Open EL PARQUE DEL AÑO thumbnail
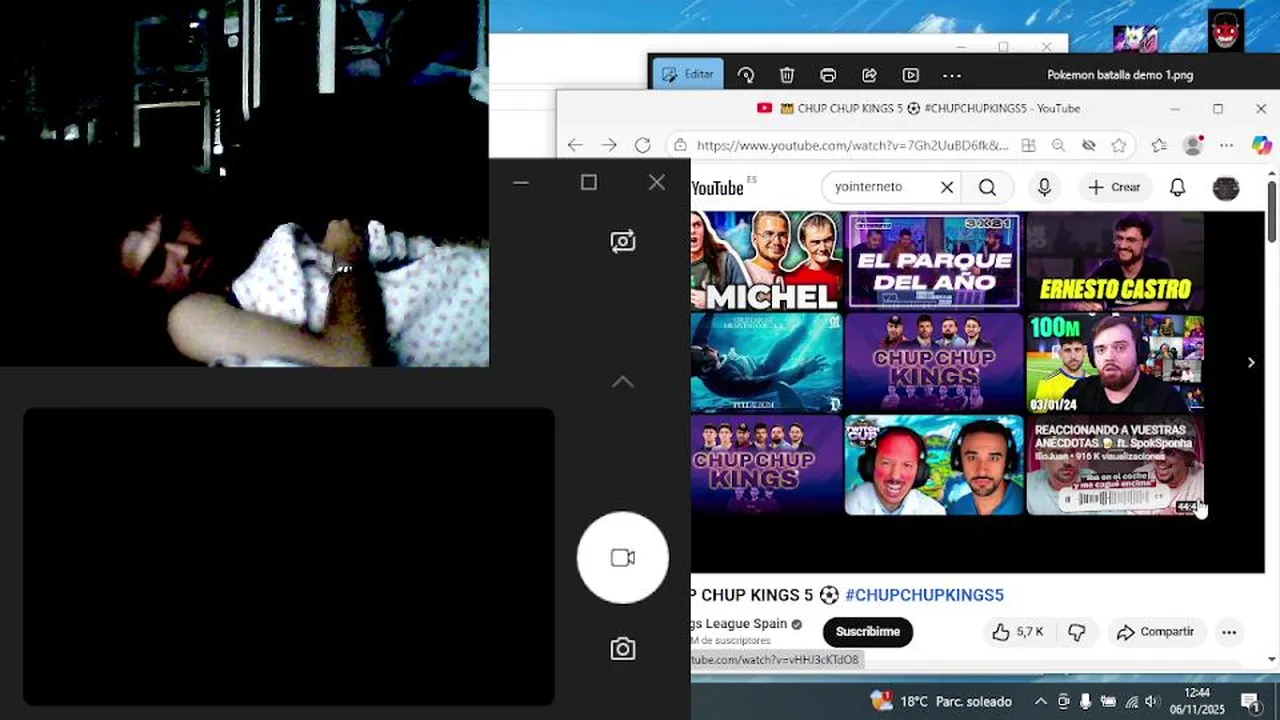 (x=934, y=260)
